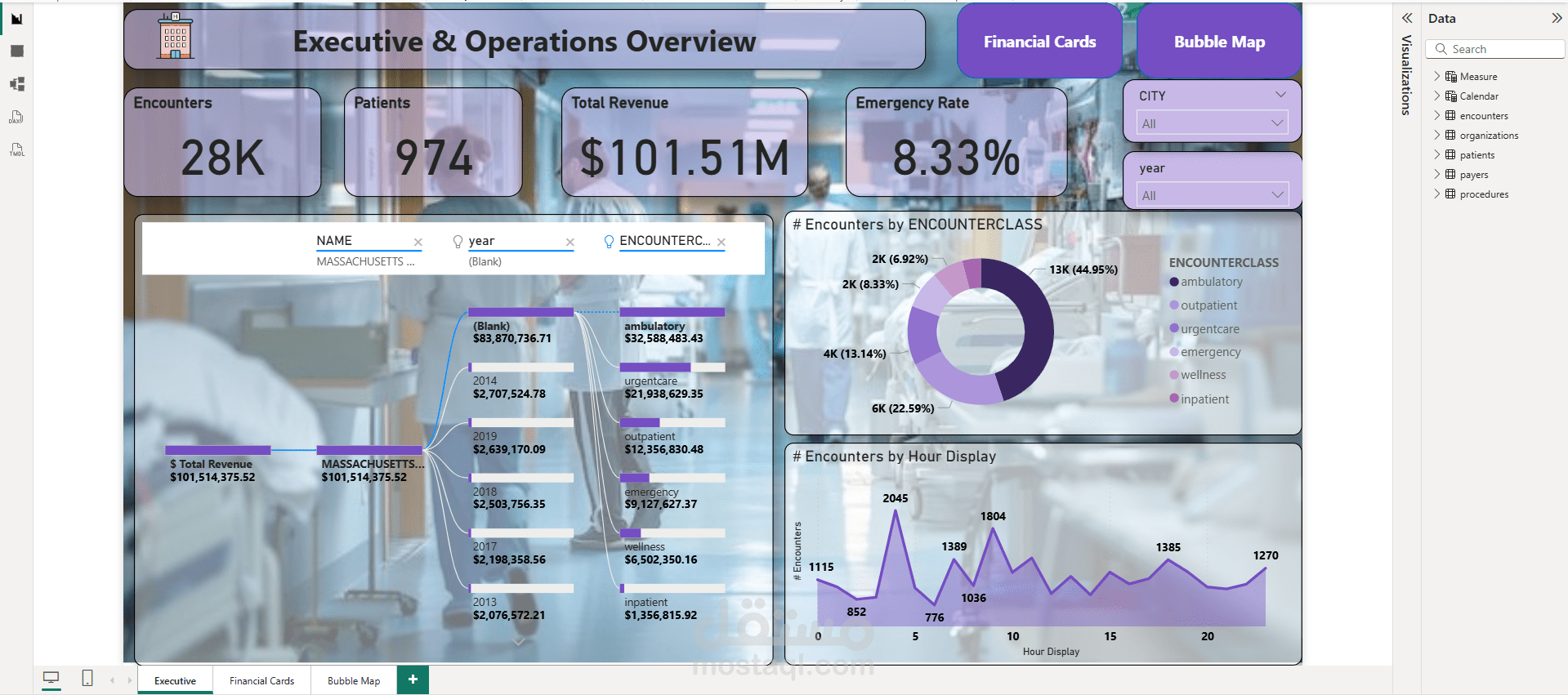Open Report view icon in left sidebar
This screenshot has width=1568, height=695.
click(x=16, y=19)
